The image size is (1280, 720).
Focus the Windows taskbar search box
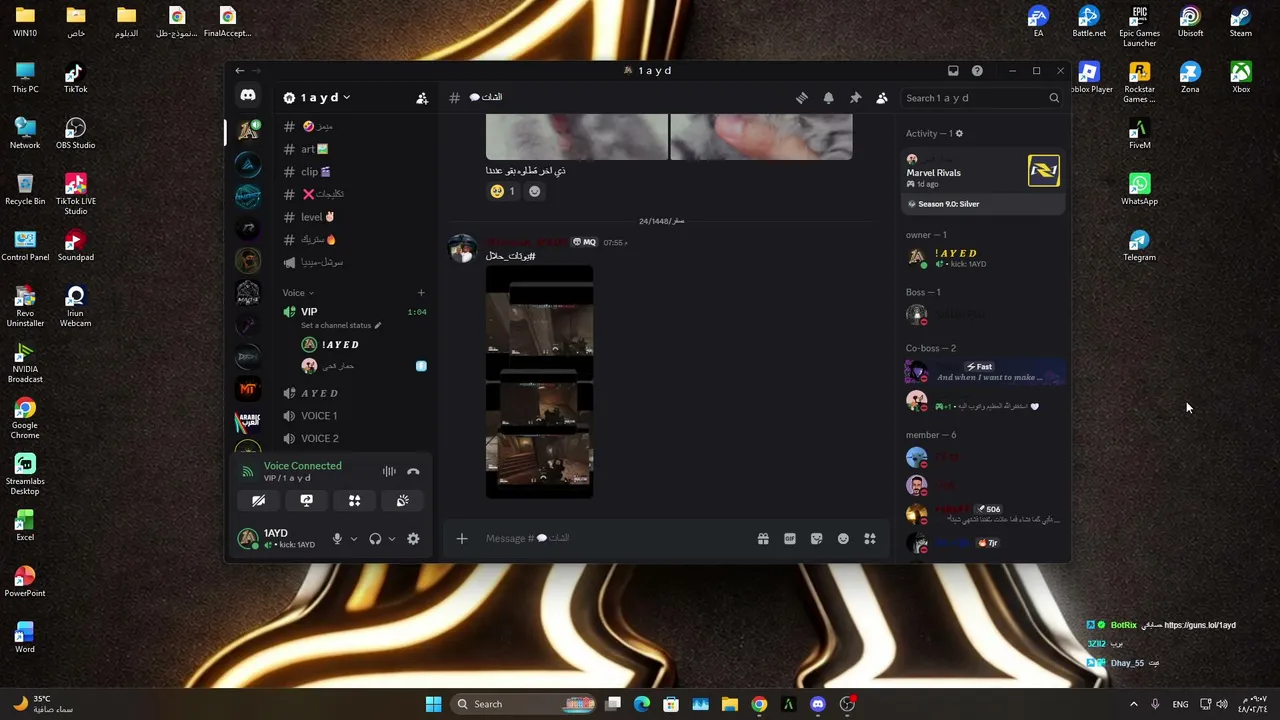pos(523,704)
